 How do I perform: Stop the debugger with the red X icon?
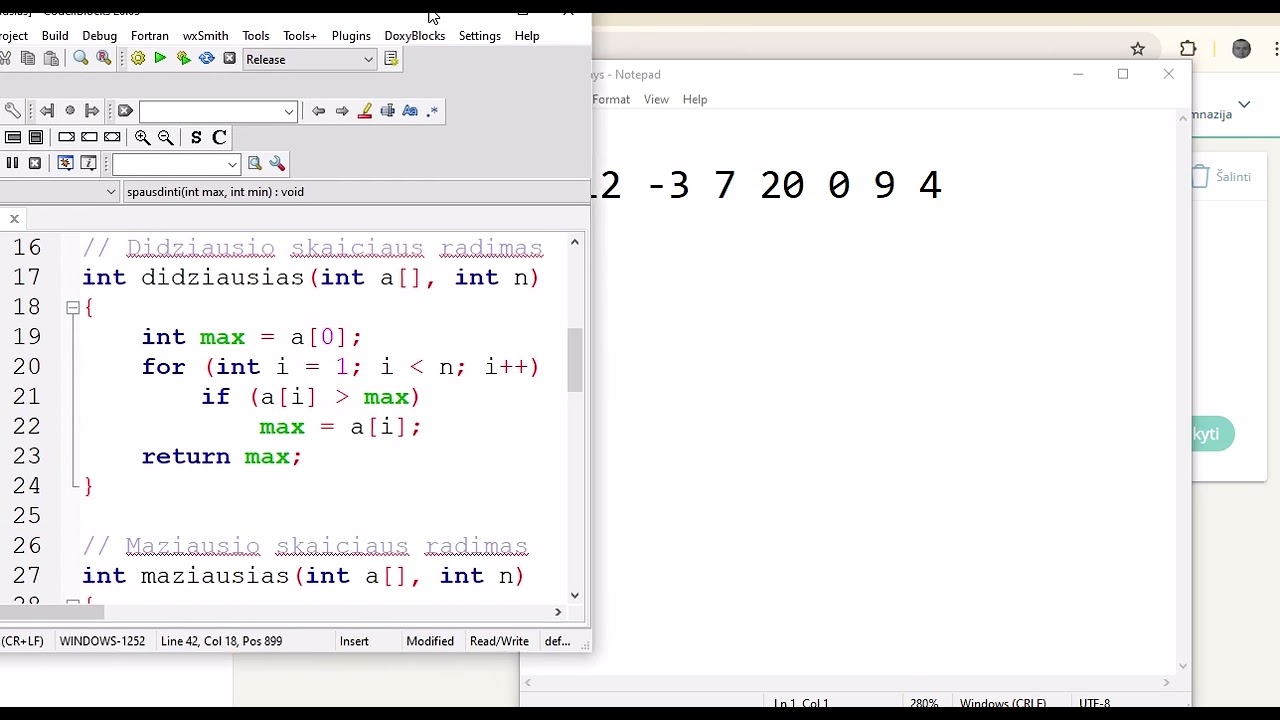click(35, 164)
